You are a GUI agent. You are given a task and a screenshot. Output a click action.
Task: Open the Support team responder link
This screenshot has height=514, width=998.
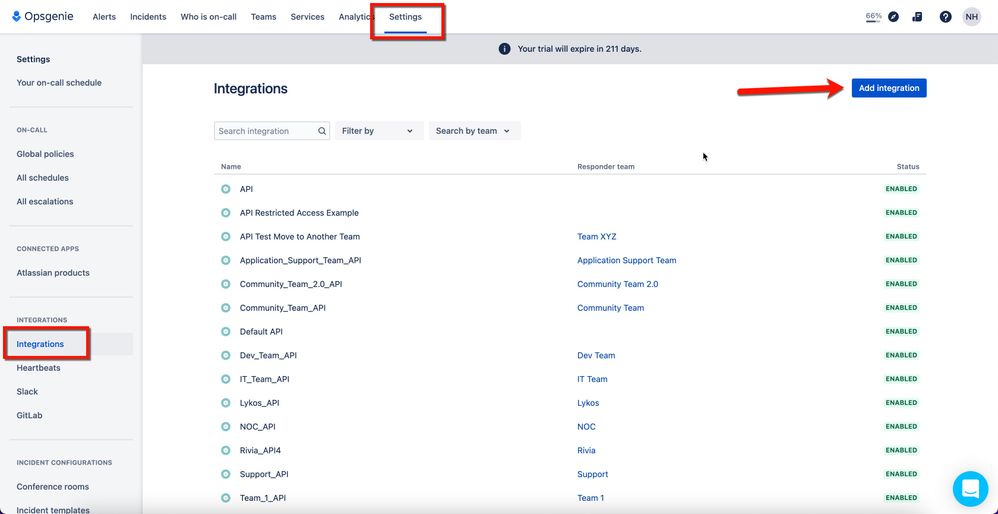pyautogui.click(x=593, y=474)
